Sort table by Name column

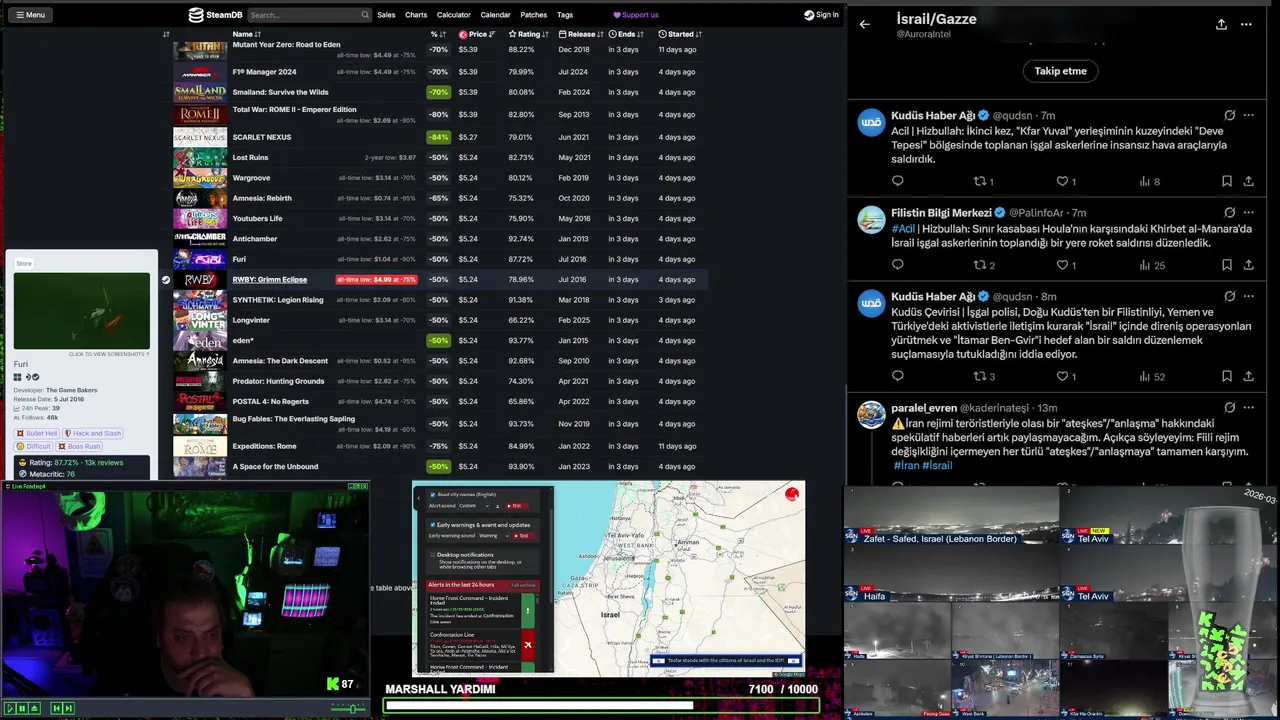coord(247,34)
